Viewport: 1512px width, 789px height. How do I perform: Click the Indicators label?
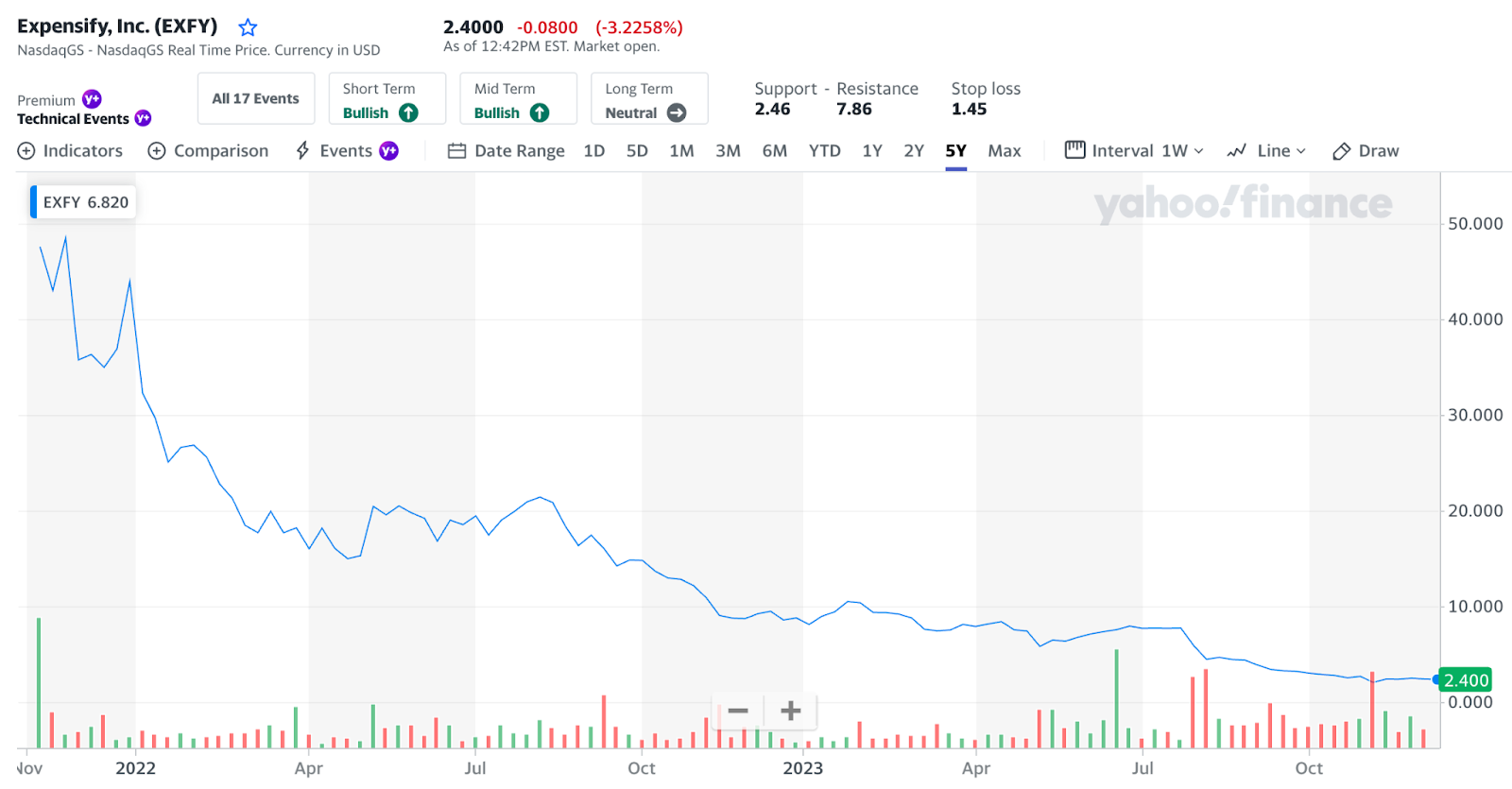[x=83, y=151]
